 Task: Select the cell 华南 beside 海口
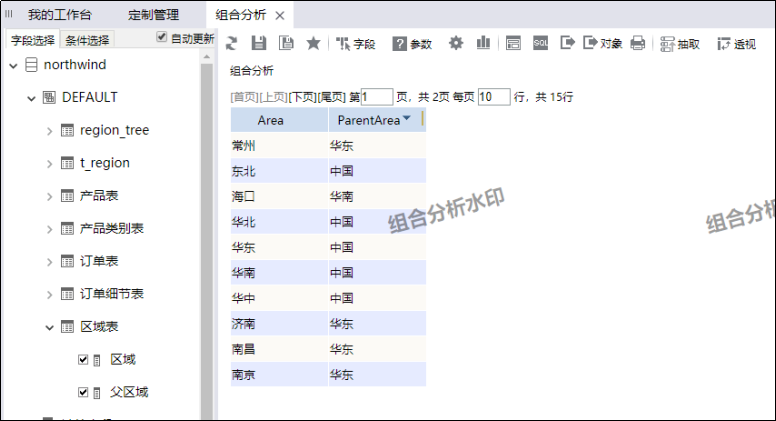[377, 196]
